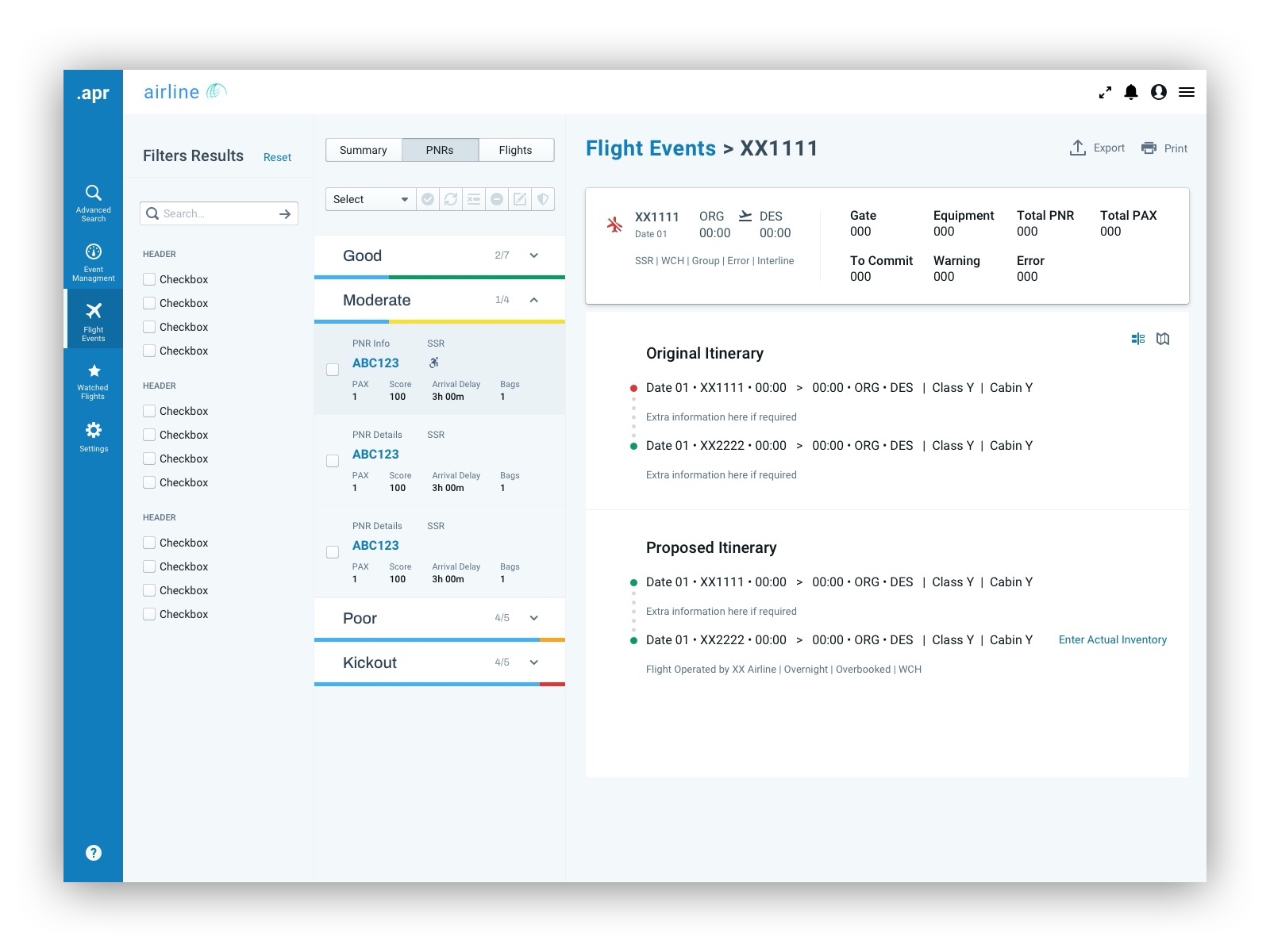Switch to the Flights tab
The width and height of the screenshot is (1270, 952).
(x=515, y=149)
